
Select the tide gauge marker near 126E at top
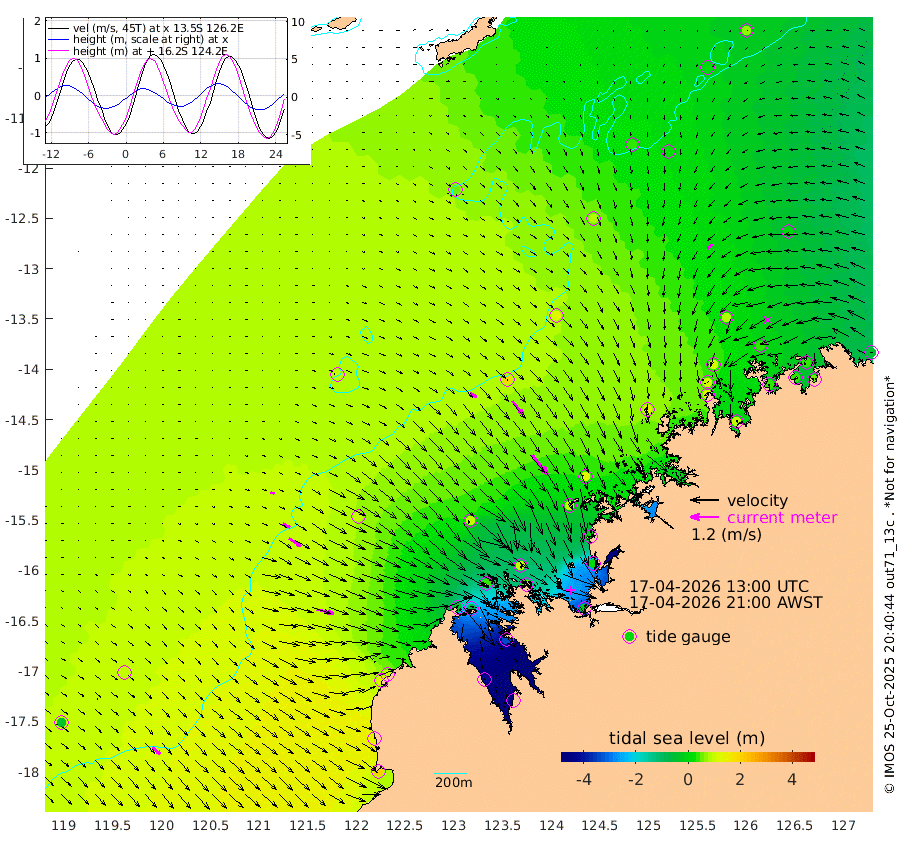(x=746, y=30)
